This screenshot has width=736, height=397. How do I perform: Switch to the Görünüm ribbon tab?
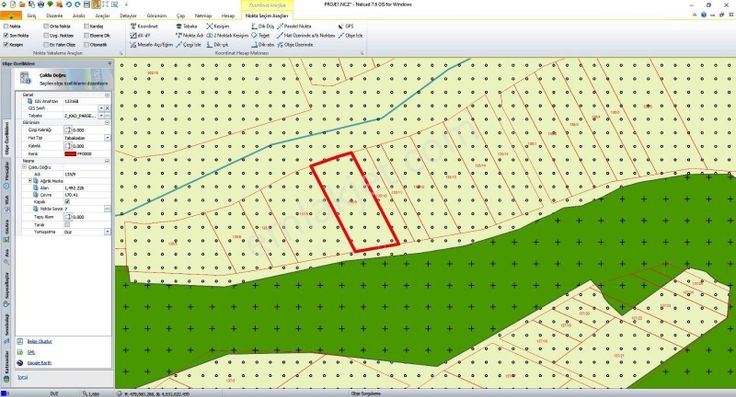[x=156, y=15]
